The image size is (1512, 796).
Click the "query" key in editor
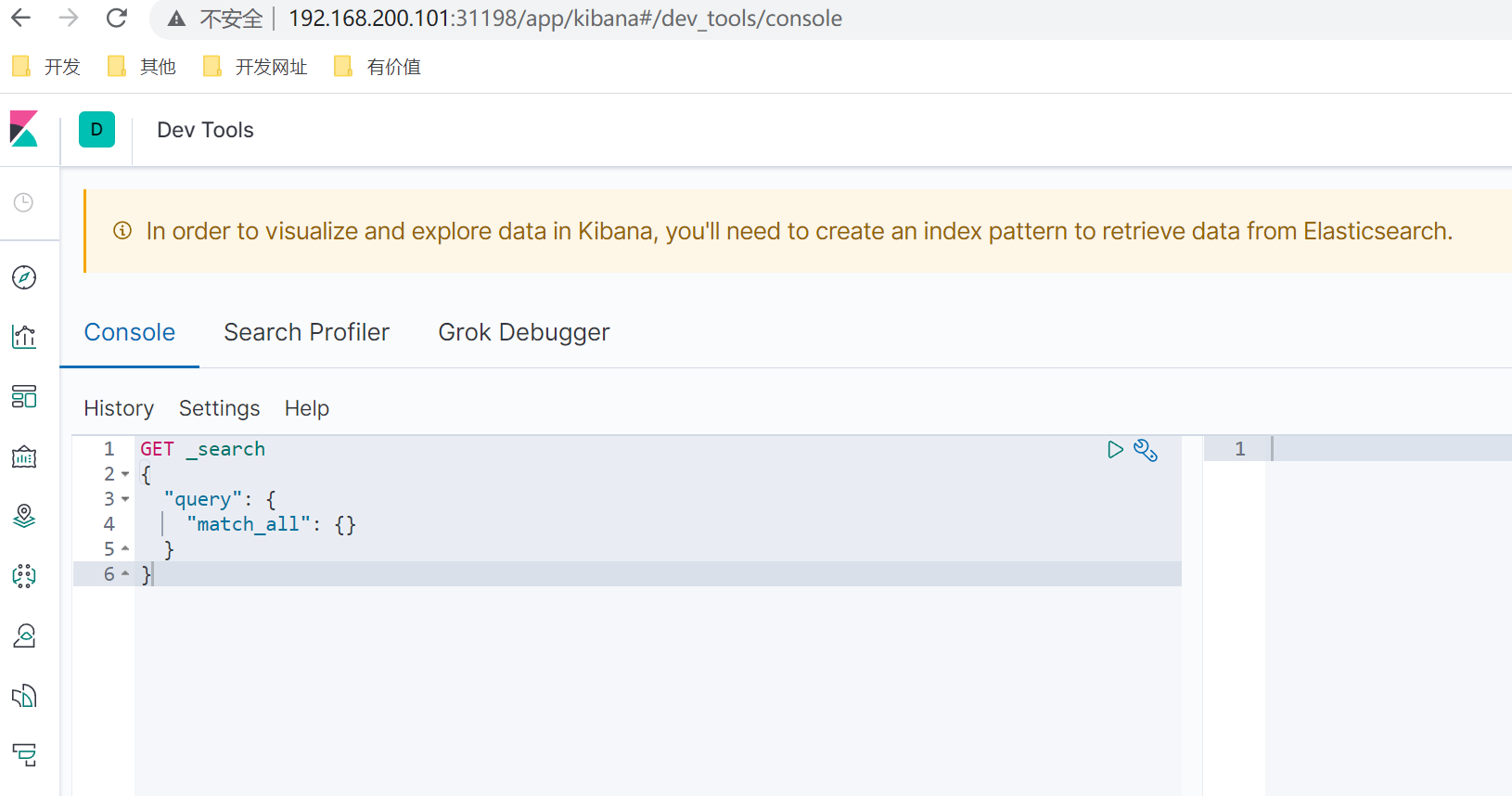[202, 499]
